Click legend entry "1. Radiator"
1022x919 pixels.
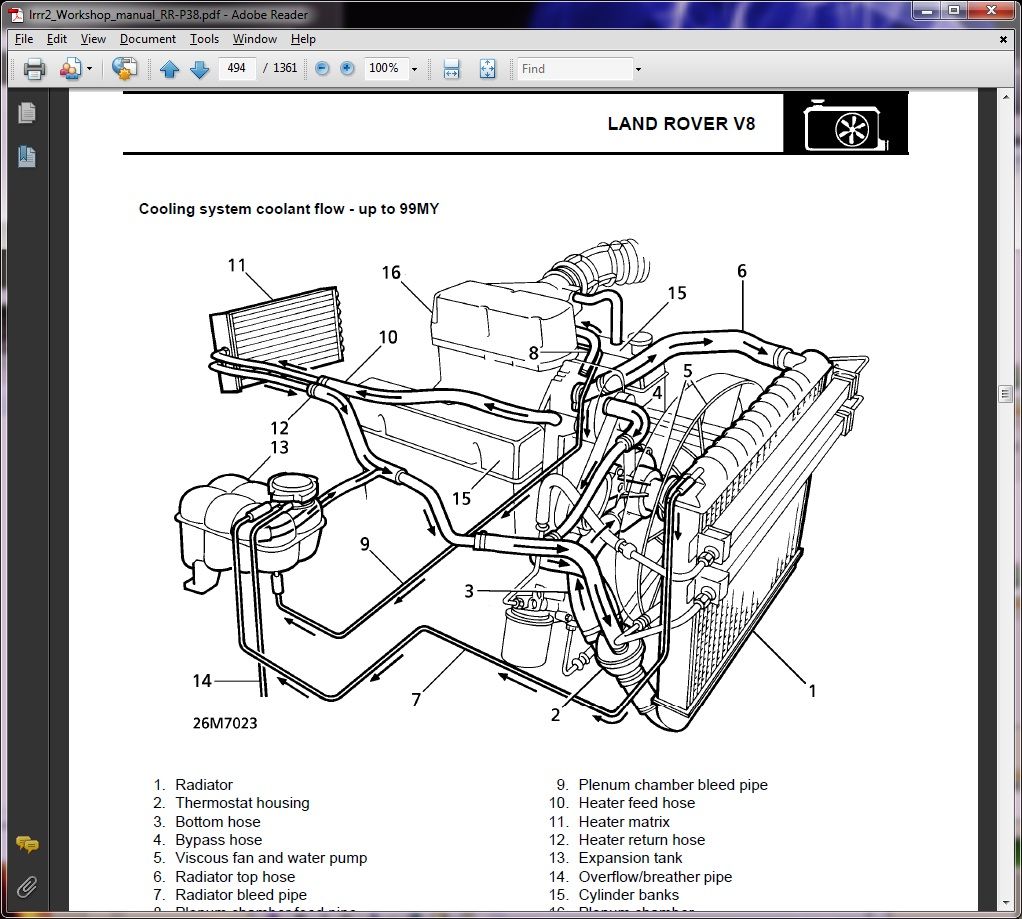coord(193,785)
